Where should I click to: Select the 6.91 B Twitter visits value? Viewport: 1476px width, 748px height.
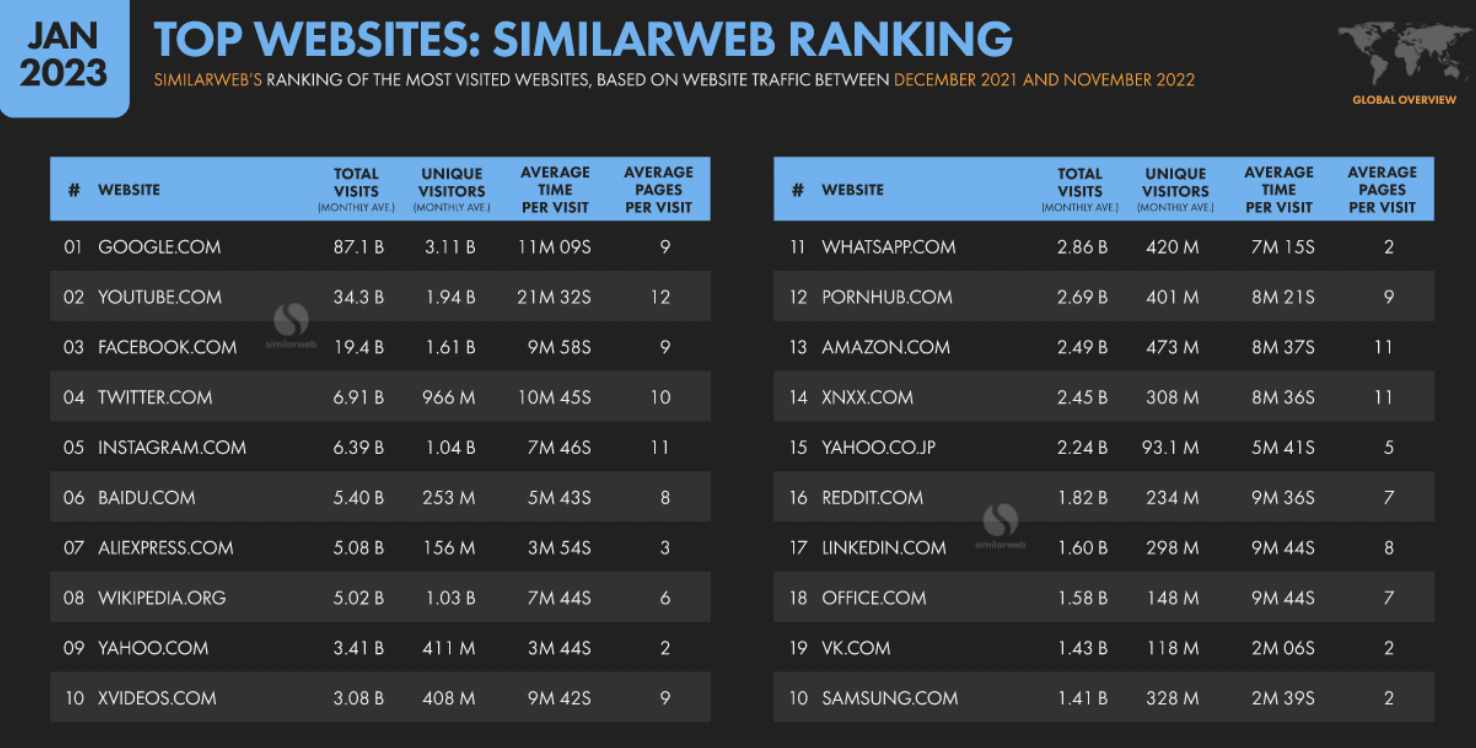click(x=358, y=397)
